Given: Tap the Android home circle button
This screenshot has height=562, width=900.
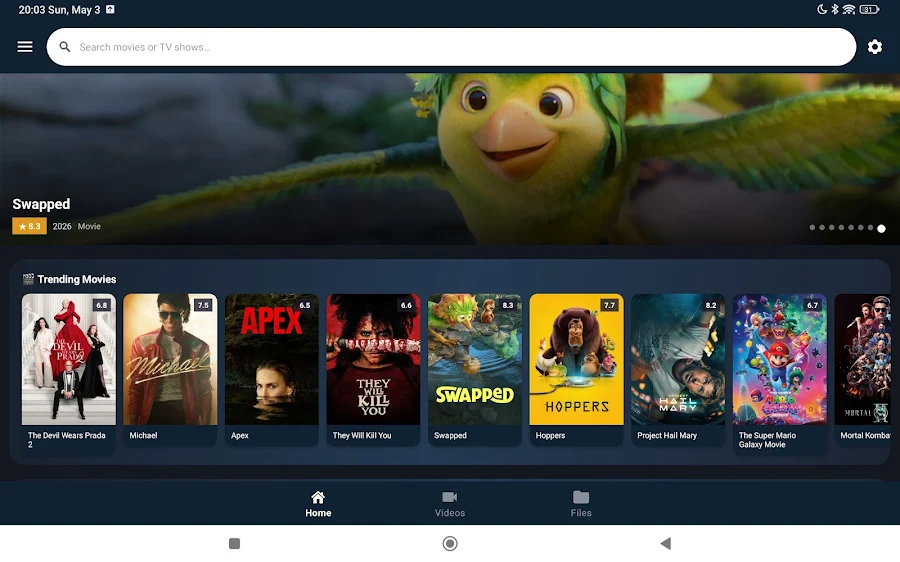Looking at the screenshot, I should pos(450,543).
